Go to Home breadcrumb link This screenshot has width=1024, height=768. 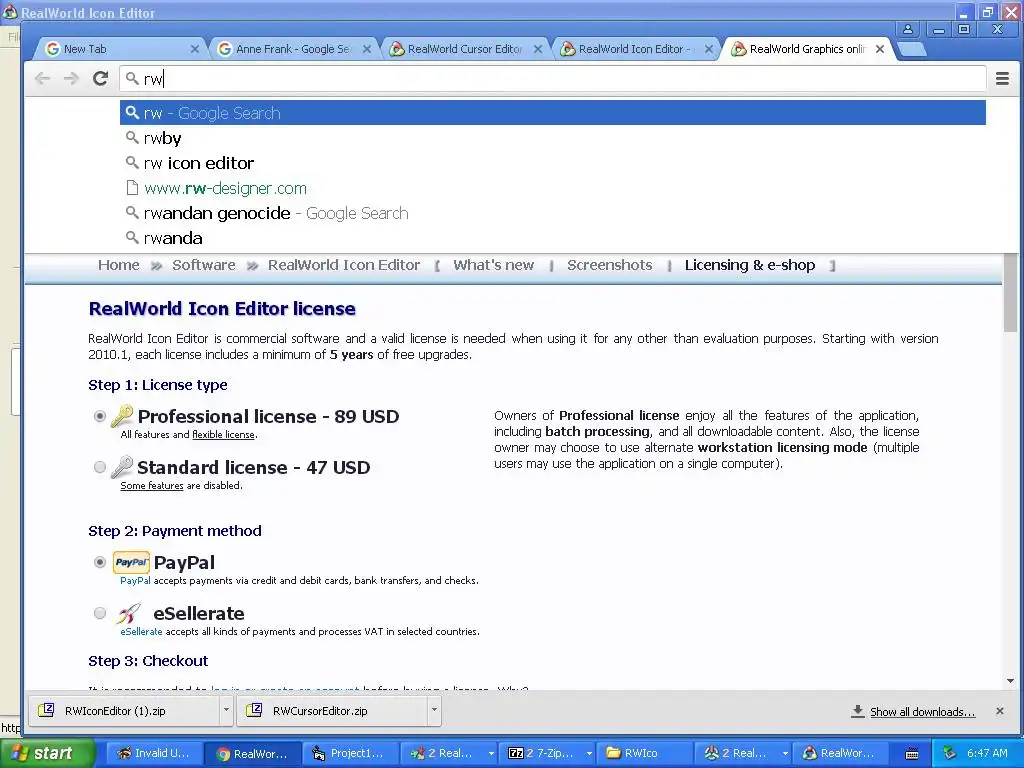tap(118, 265)
